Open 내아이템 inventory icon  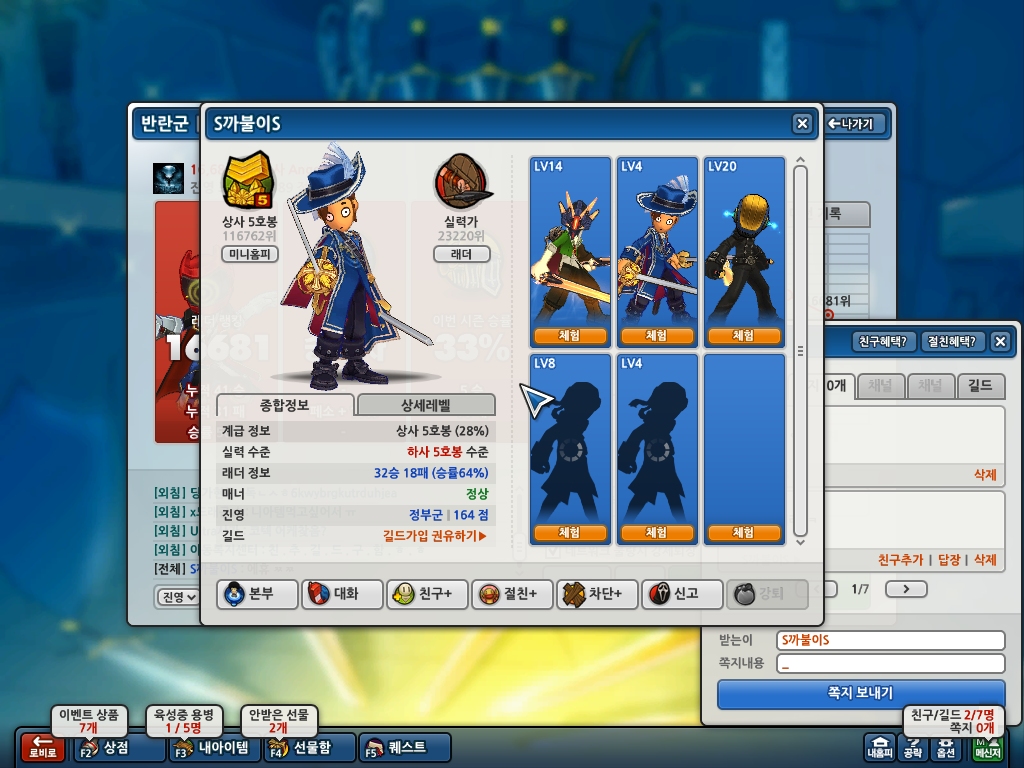pyautogui.click(x=214, y=748)
